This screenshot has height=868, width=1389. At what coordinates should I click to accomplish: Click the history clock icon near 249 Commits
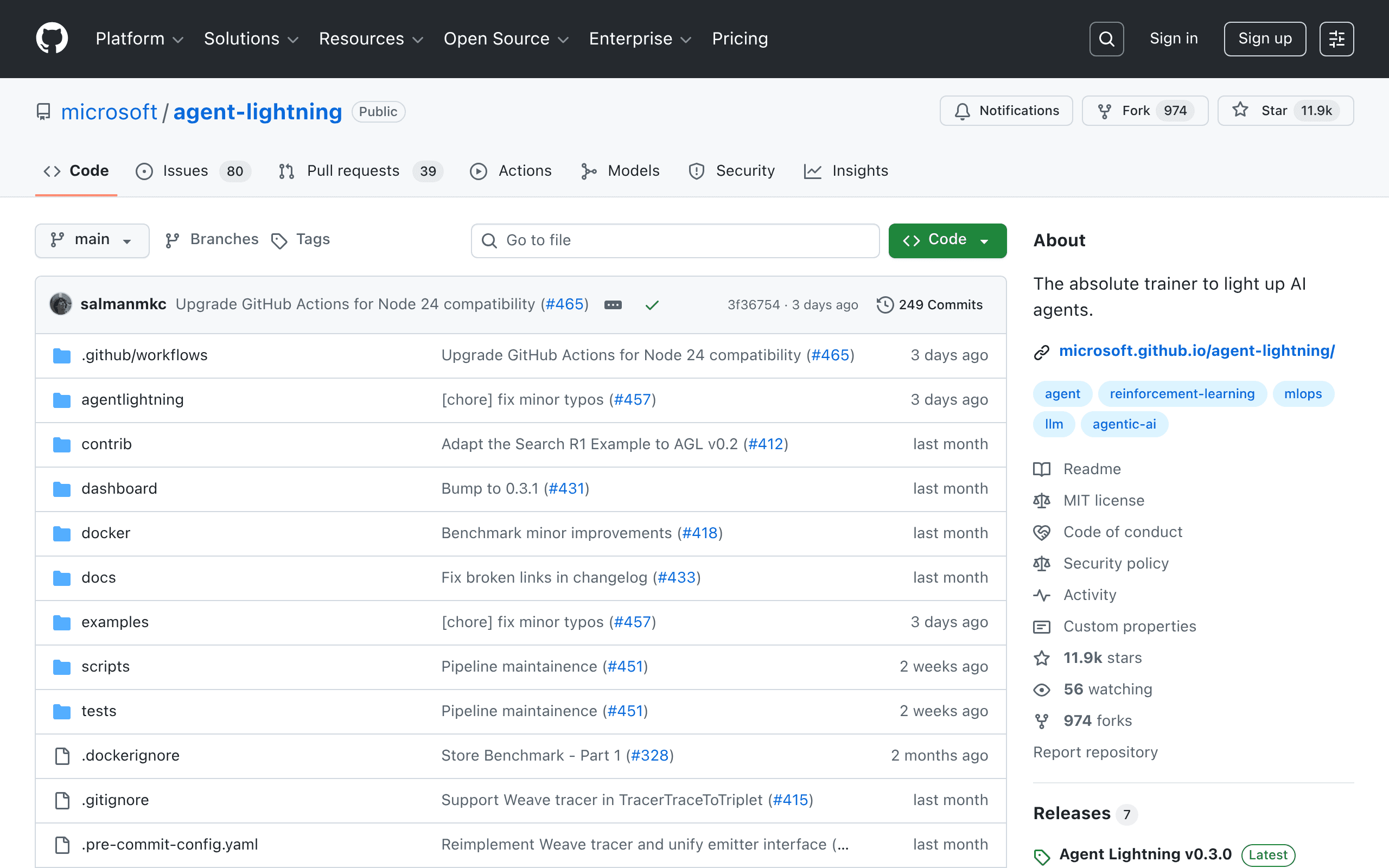[885, 305]
